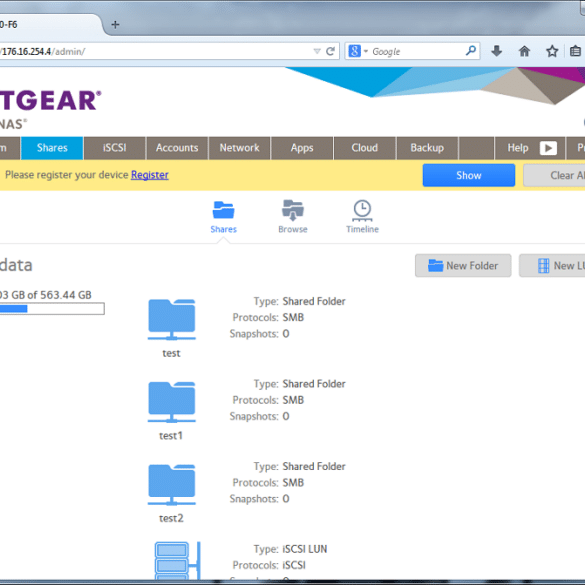Click the blue Show button
The image size is (585, 585).
pyautogui.click(x=469, y=175)
